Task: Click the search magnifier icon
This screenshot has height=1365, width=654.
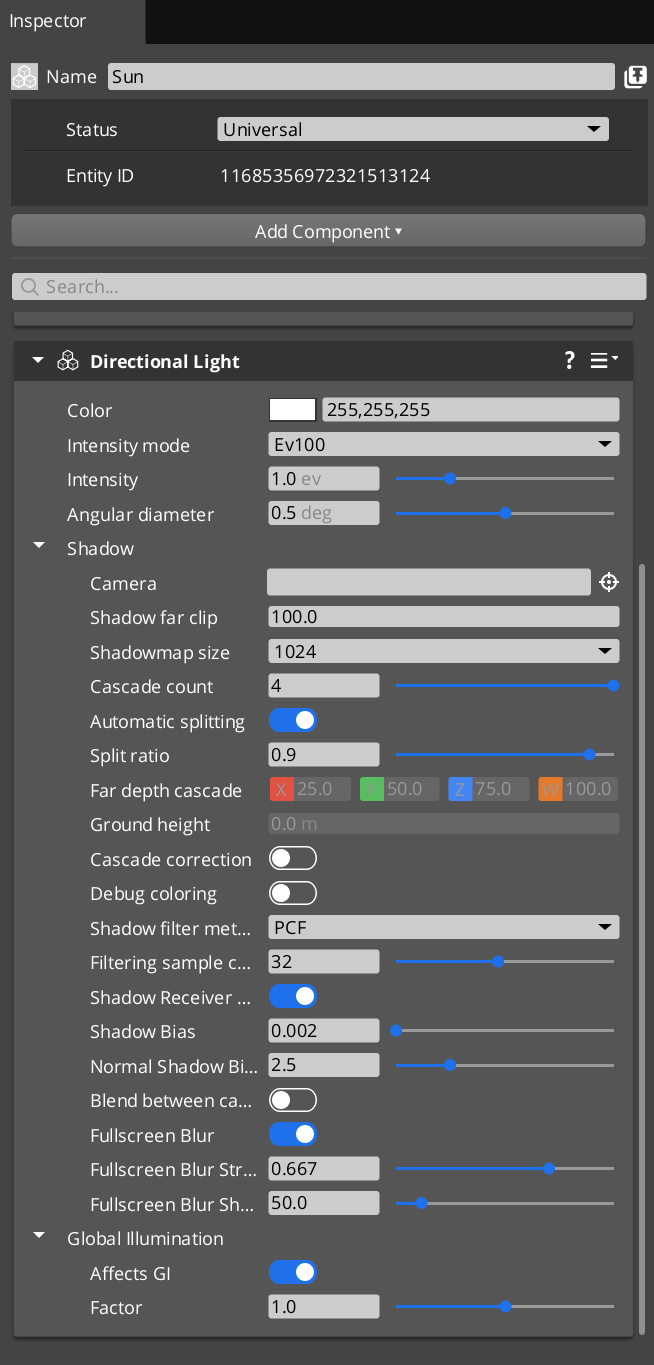Action: click(x=30, y=287)
